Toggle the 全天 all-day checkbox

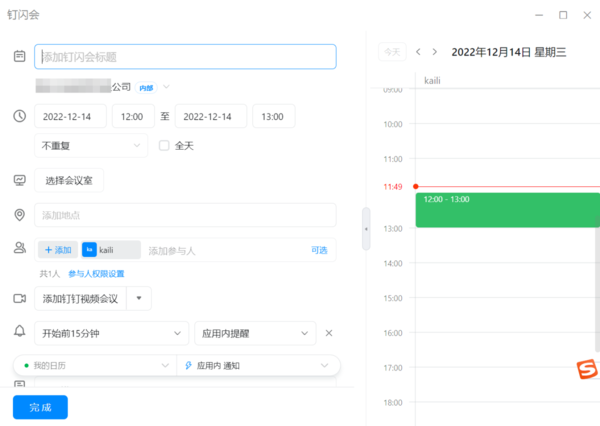165,146
